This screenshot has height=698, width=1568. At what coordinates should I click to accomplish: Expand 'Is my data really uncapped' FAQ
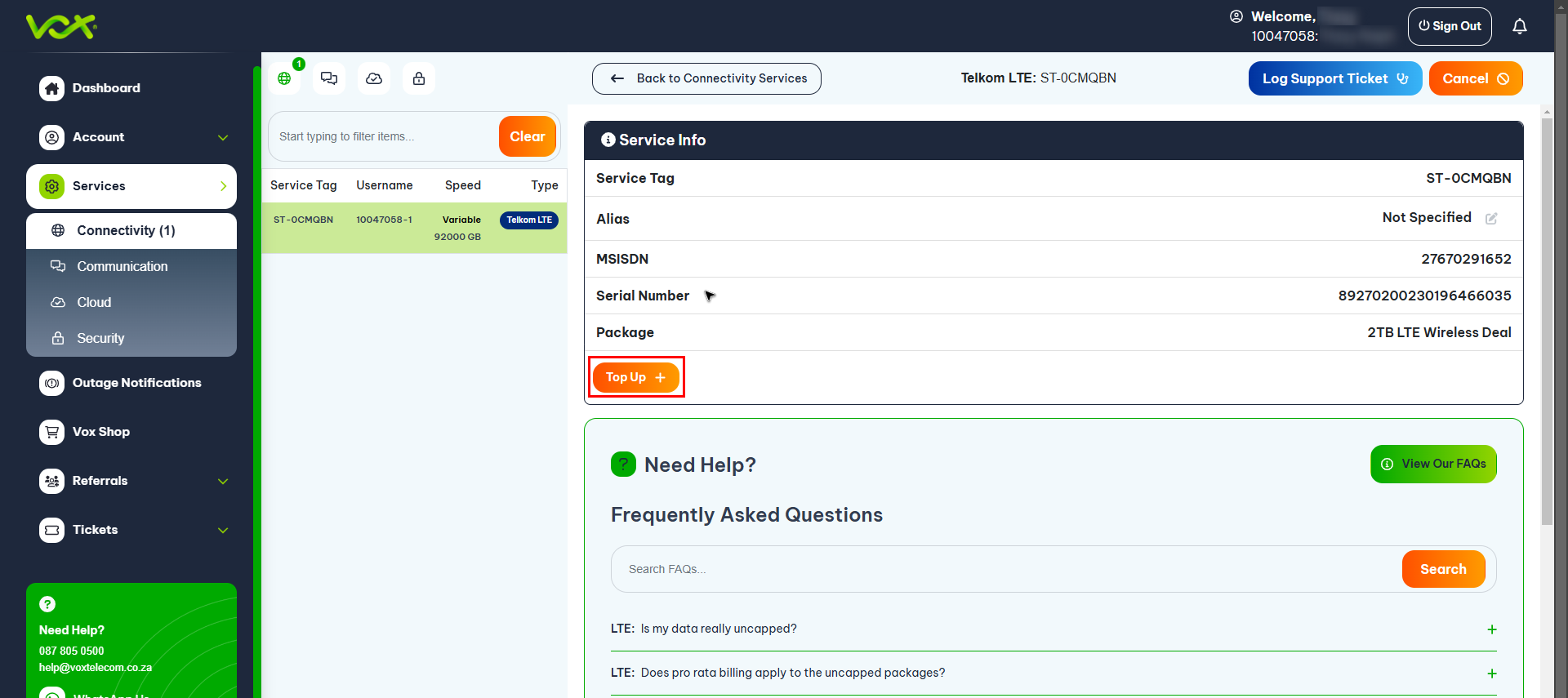pyautogui.click(x=1491, y=629)
